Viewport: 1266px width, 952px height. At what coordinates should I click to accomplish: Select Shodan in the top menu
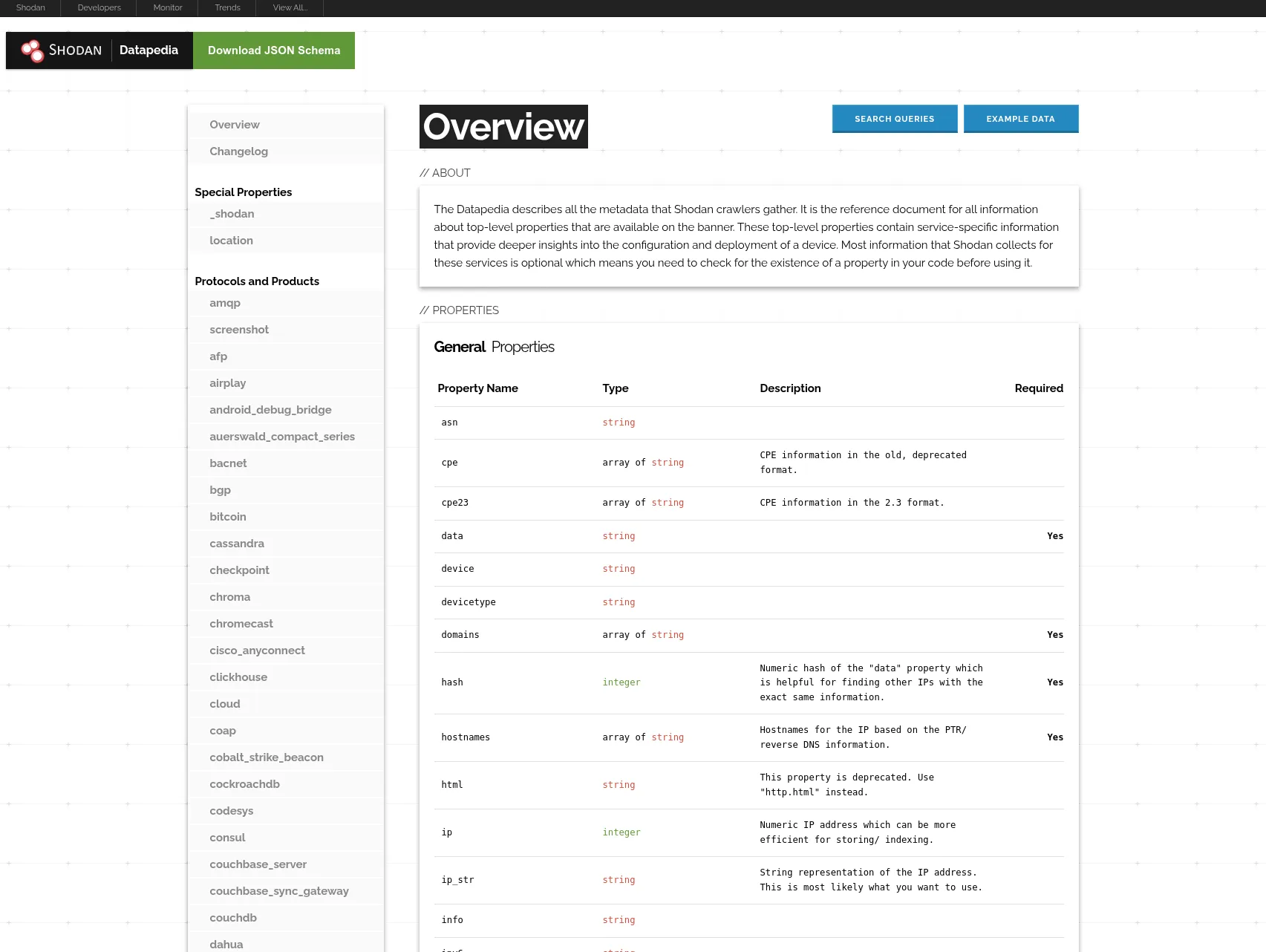[30, 7]
